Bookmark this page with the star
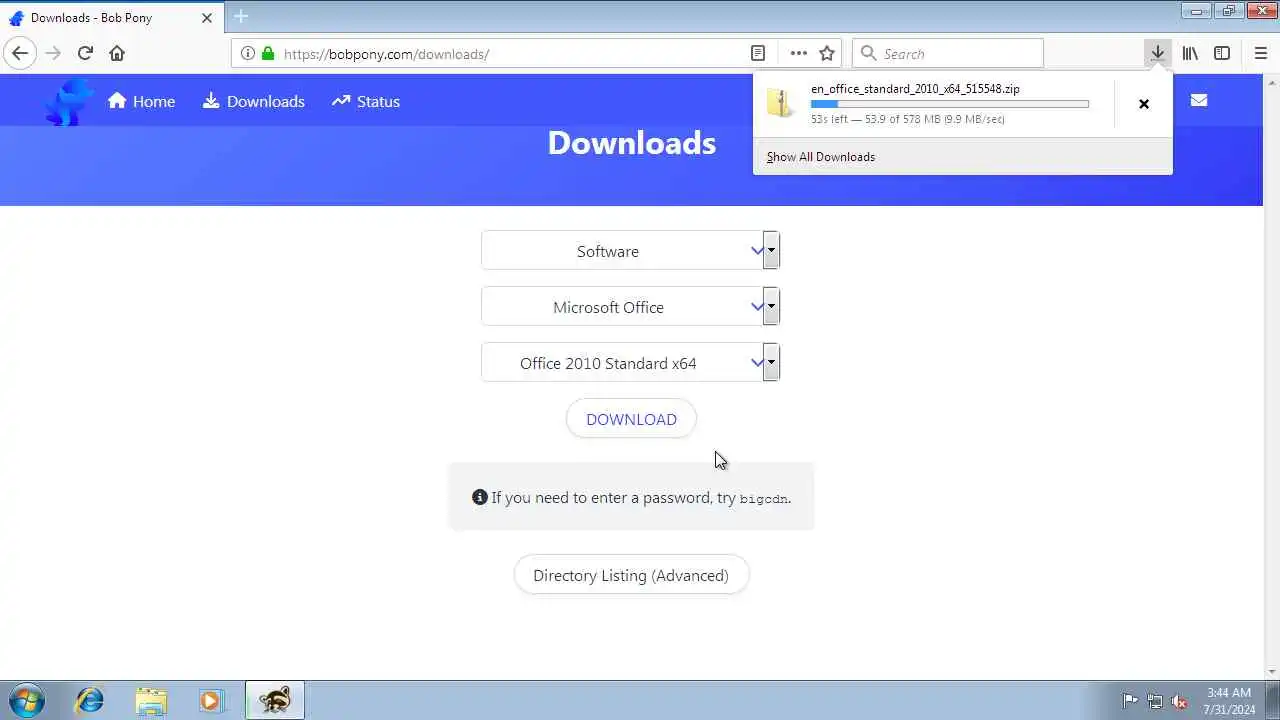Image resolution: width=1280 pixels, height=720 pixels. (827, 53)
